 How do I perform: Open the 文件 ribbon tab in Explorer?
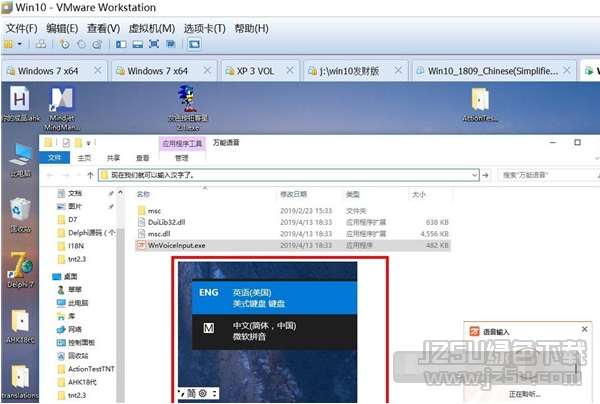[x=54, y=158]
